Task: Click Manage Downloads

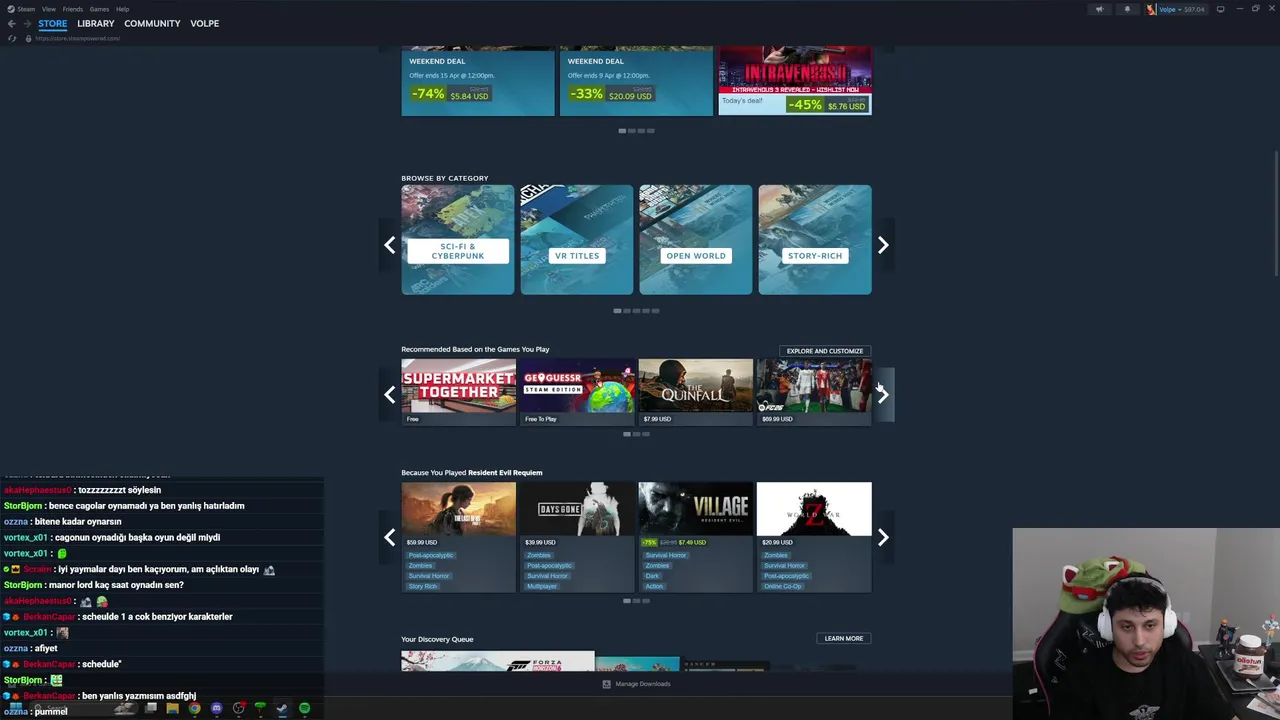Action: pyautogui.click(x=637, y=684)
